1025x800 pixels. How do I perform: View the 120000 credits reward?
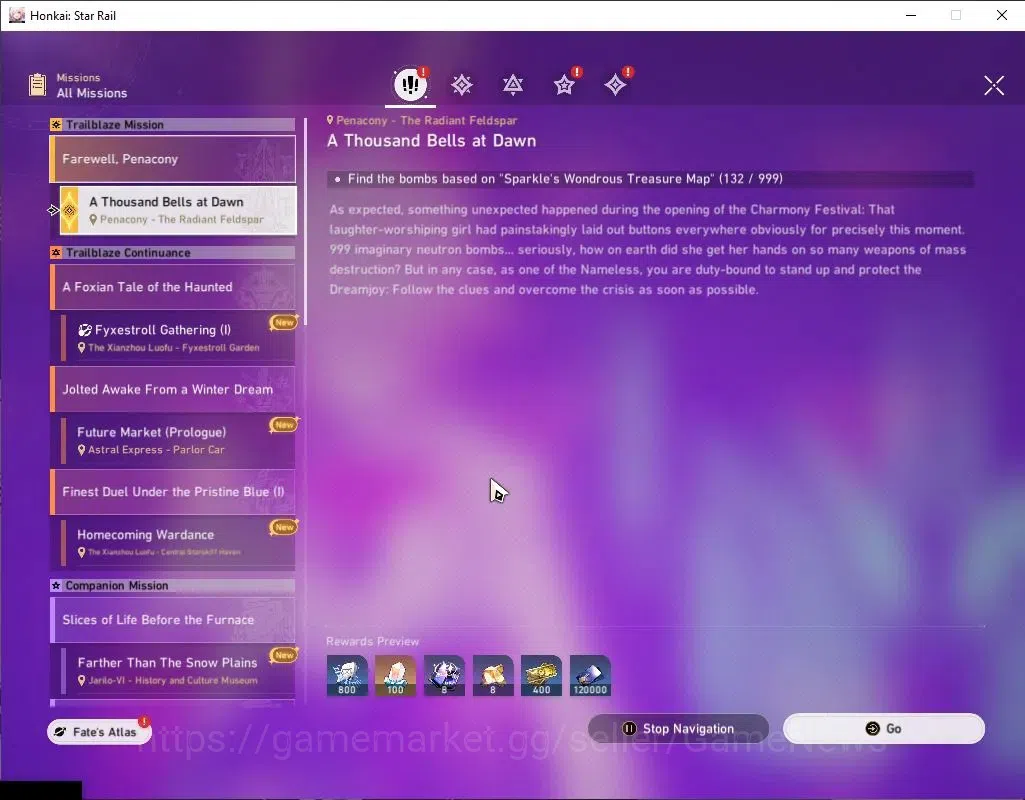pyautogui.click(x=590, y=675)
